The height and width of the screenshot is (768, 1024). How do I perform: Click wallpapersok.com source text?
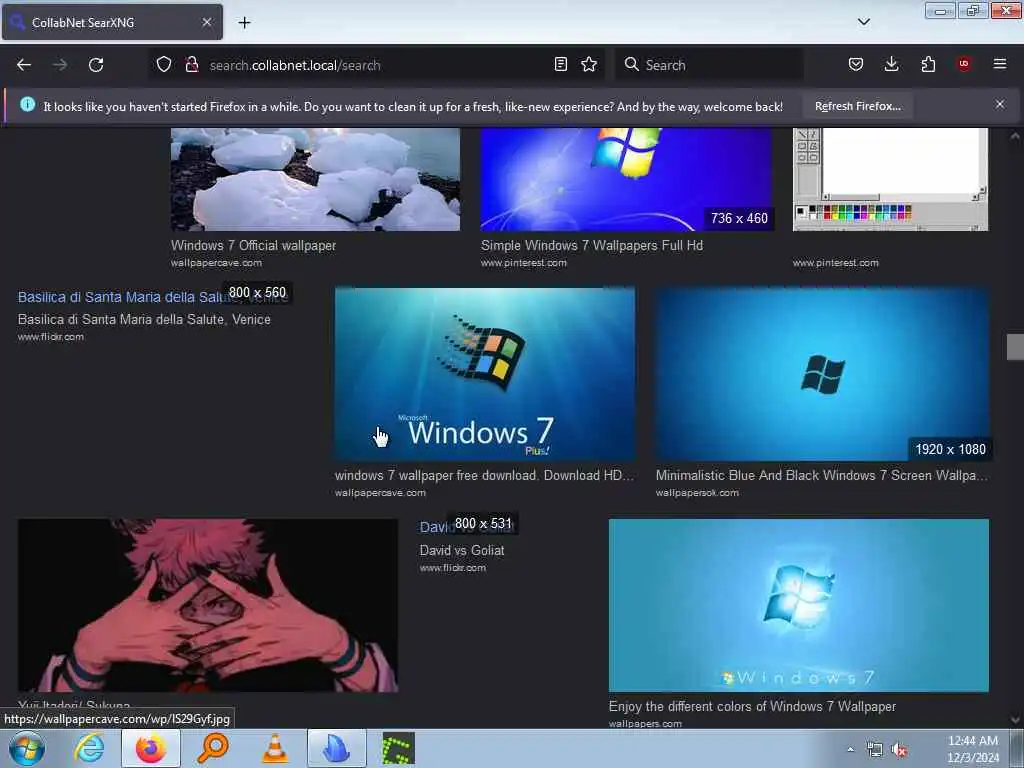coord(697,493)
